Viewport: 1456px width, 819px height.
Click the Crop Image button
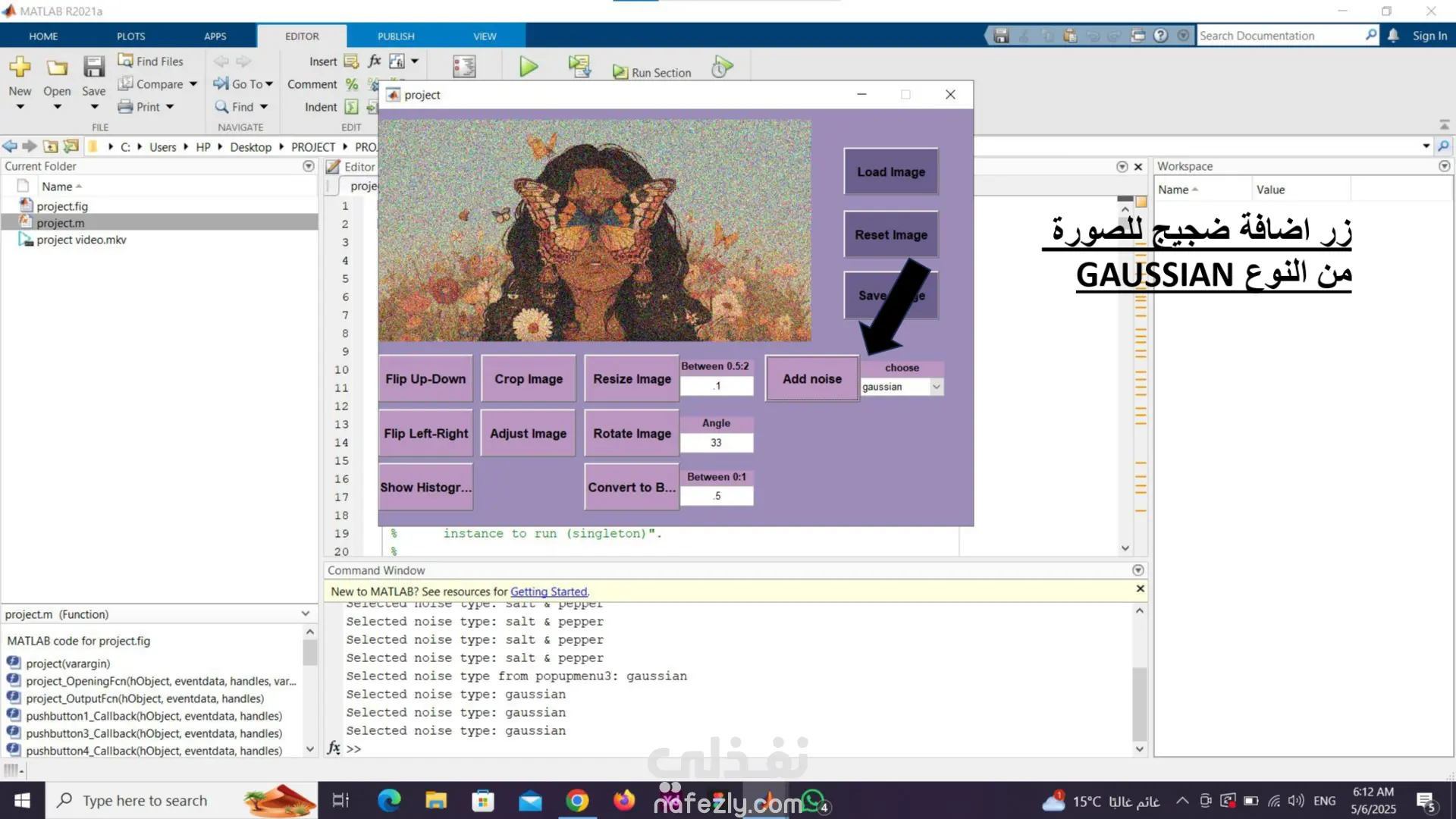click(529, 378)
